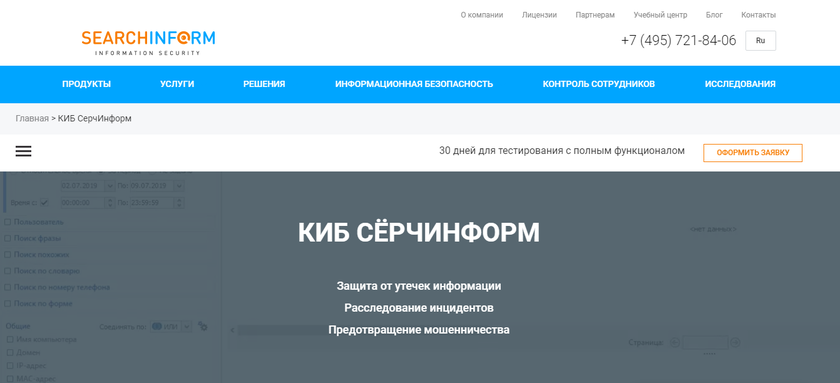Image resolution: width=840 pixels, height=383 pixels.
Task: Click the КИБ СЁРЧИНФОРМ heading
Action: (x=419, y=232)
